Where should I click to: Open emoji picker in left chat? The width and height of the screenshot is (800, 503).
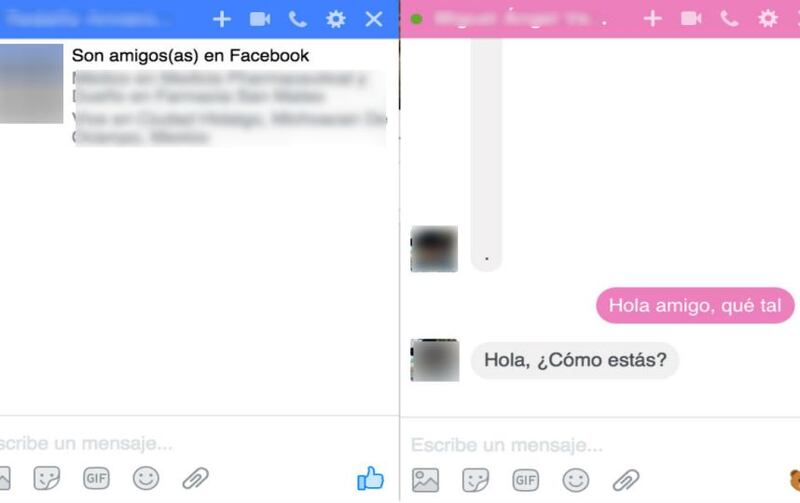click(x=146, y=479)
